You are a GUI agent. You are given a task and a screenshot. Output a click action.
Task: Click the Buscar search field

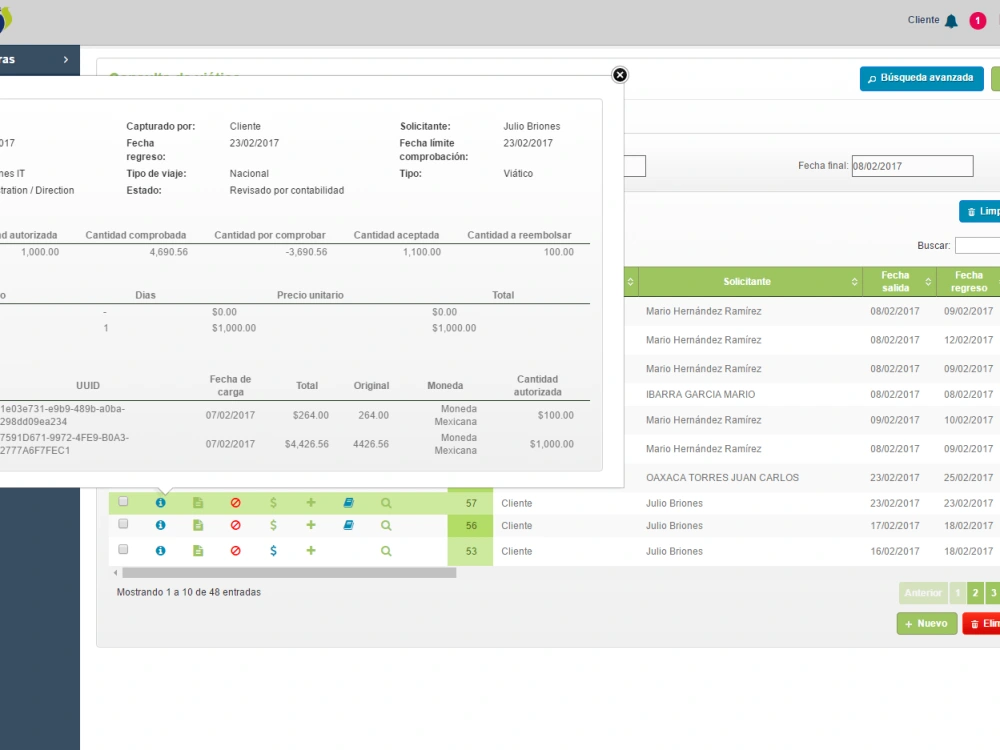(978, 246)
